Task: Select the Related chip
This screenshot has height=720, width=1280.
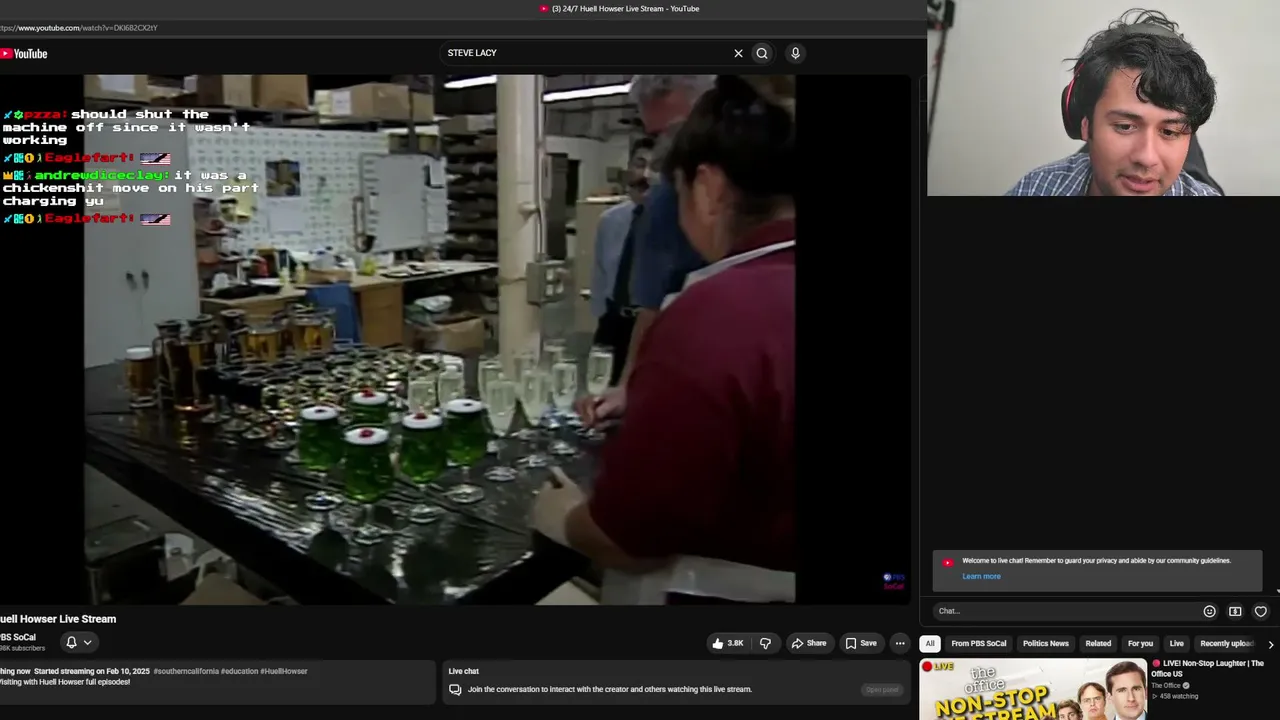Action: [x=1098, y=644]
